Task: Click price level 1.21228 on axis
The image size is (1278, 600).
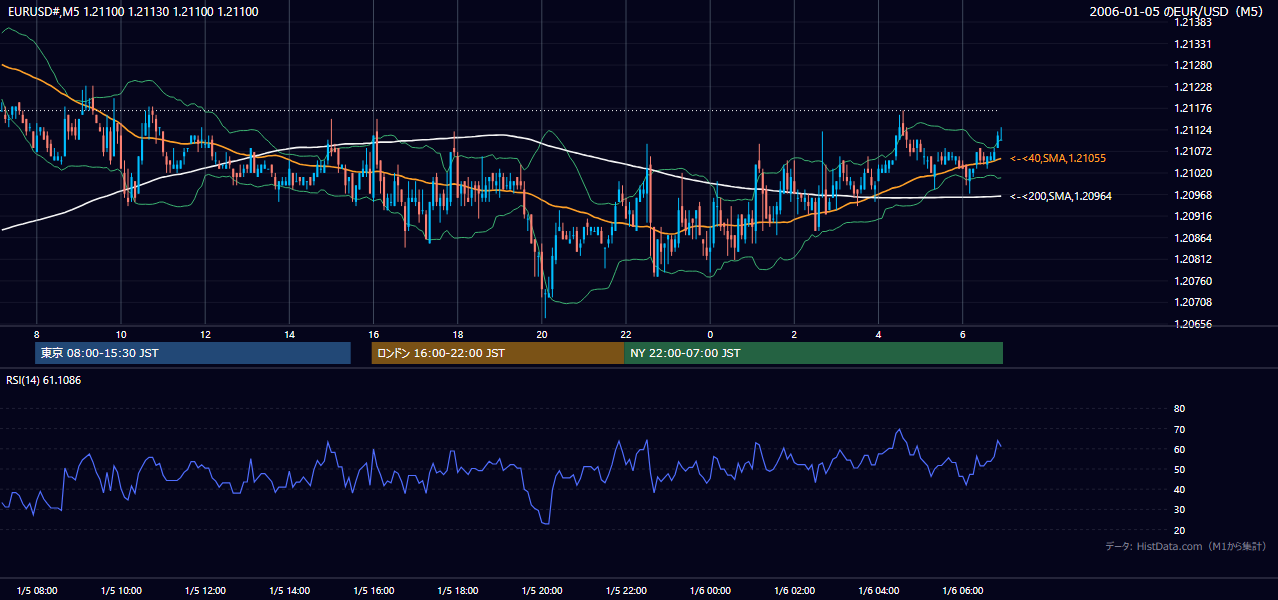Action: coord(1192,87)
